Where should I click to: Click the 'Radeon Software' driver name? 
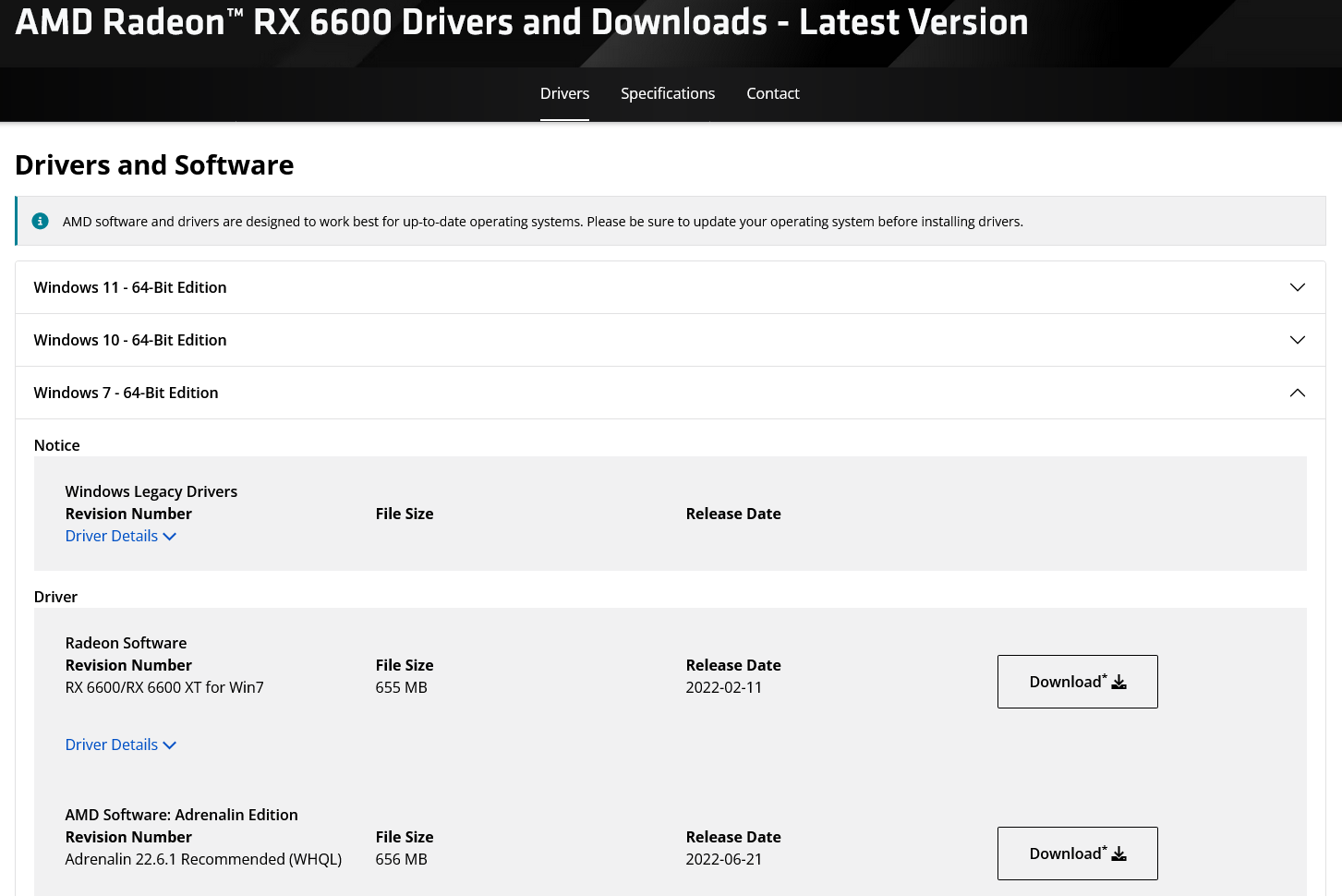(x=126, y=643)
